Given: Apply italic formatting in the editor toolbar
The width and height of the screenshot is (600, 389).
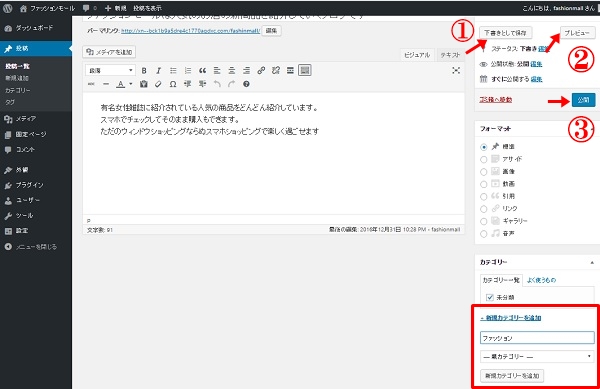Looking at the screenshot, I should click(x=158, y=70).
